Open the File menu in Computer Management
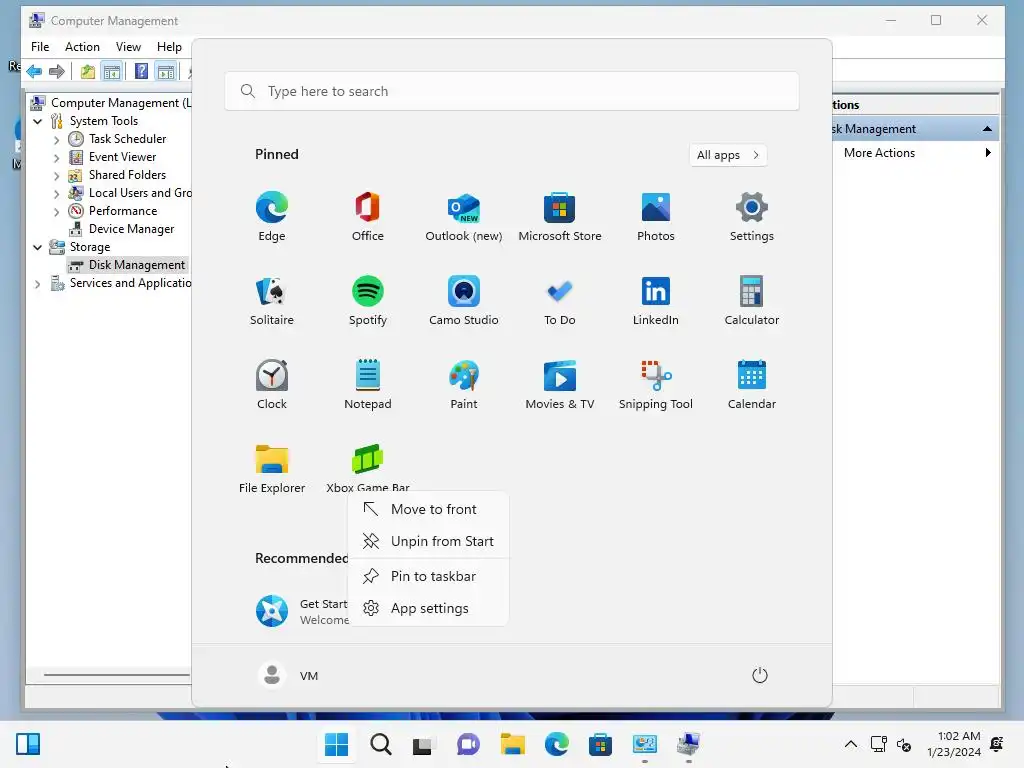 point(40,47)
